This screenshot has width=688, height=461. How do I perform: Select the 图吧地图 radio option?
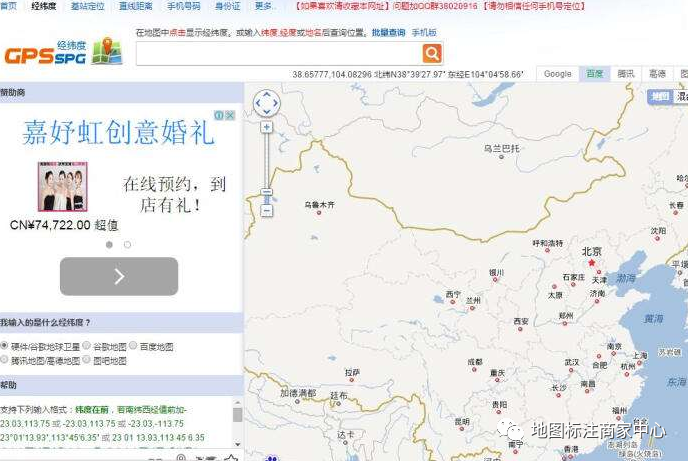click(x=87, y=360)
